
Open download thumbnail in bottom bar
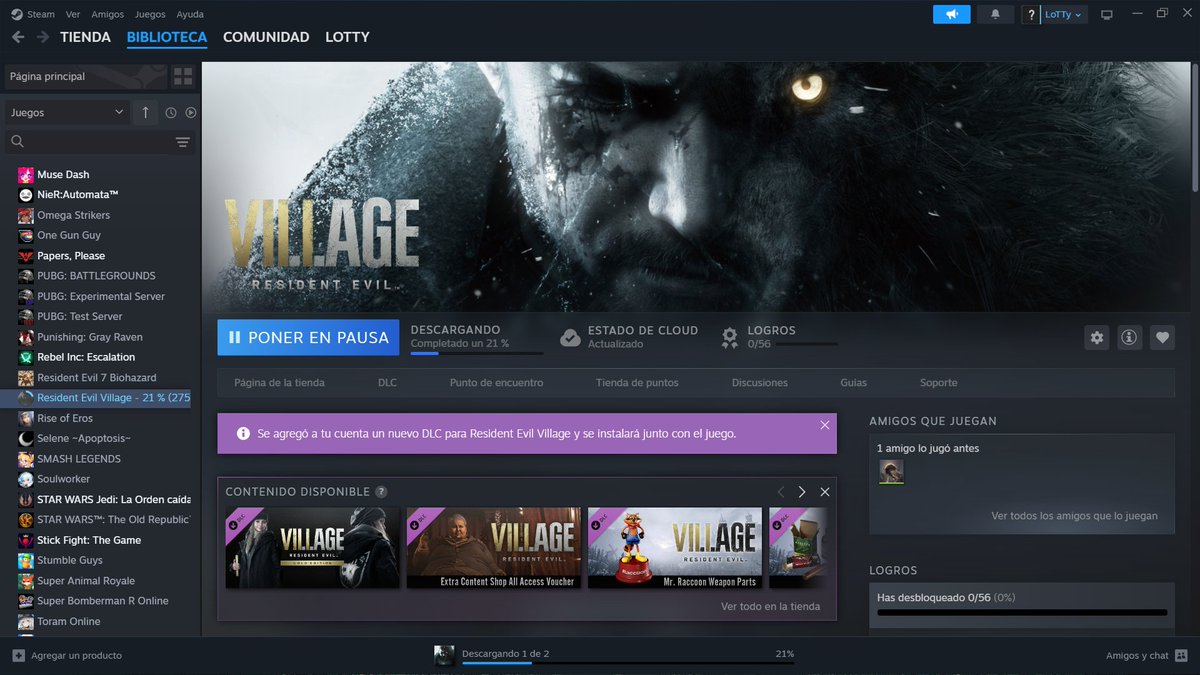pos(444,655)
